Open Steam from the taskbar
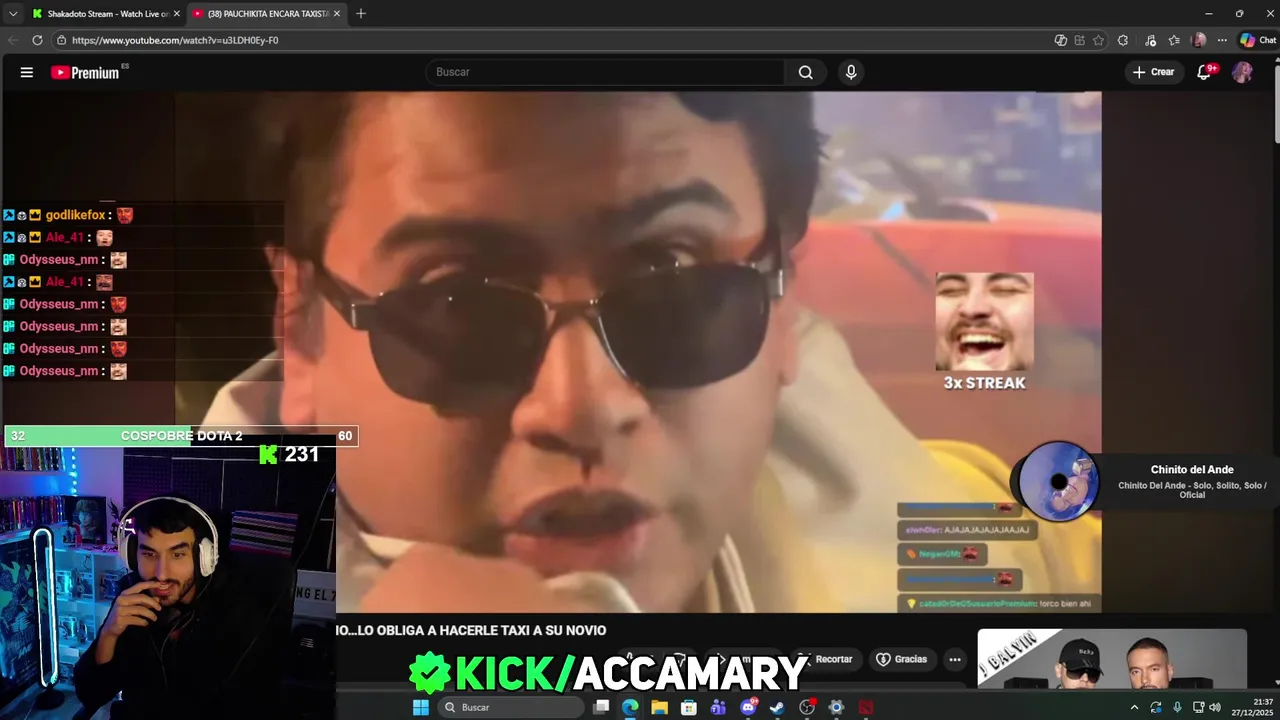 (777, 707)
